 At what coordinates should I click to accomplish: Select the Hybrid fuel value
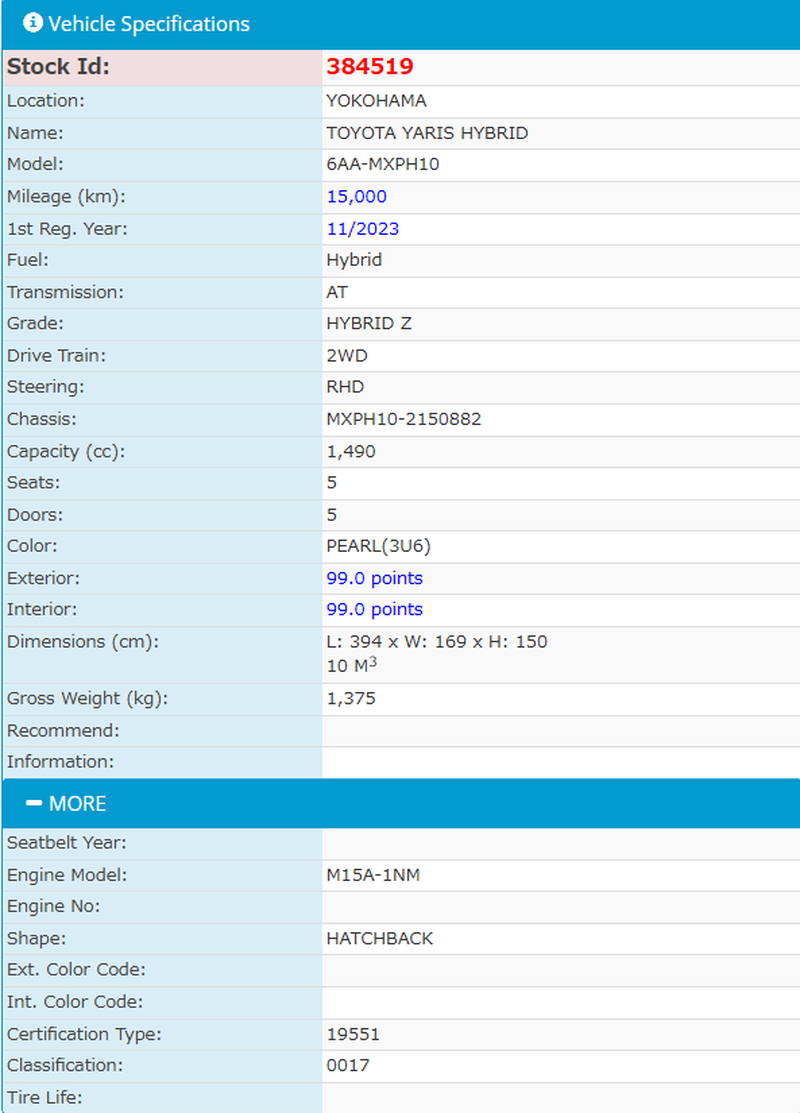point(354,260)
